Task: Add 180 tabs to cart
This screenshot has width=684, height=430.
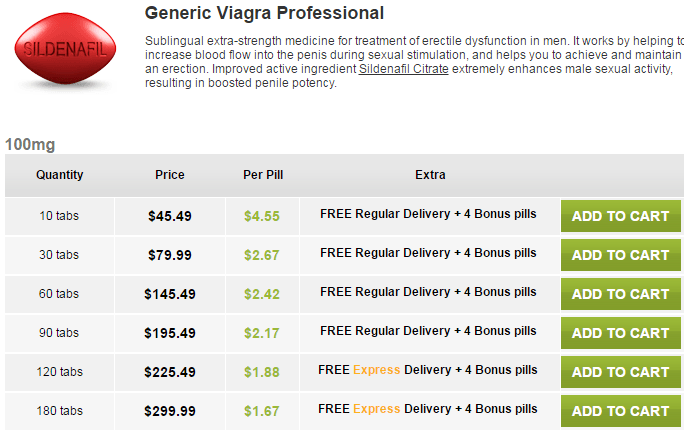Action: tap(620, 411)
